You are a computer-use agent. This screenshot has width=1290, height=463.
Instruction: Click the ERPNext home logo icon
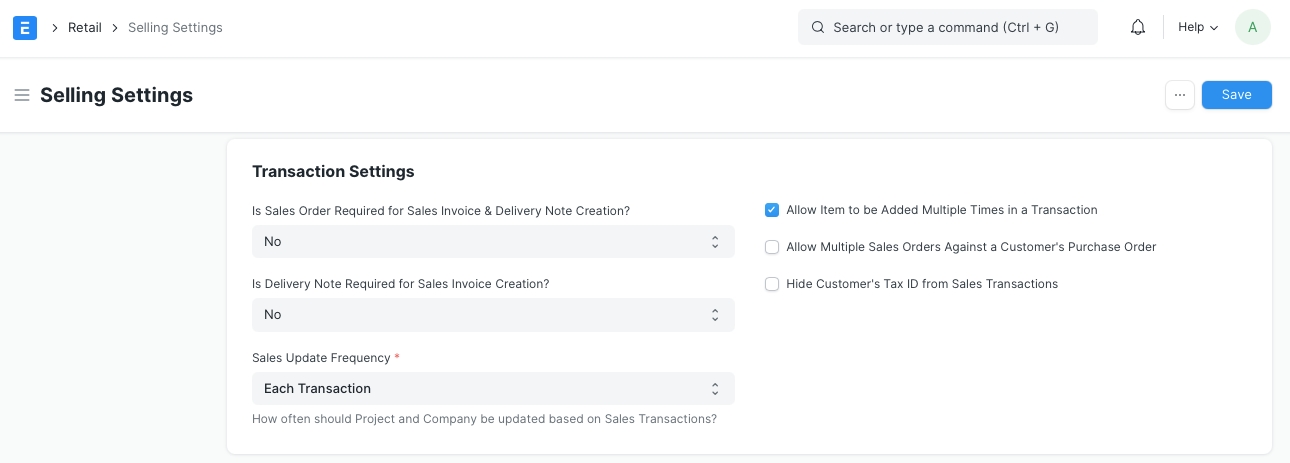25,28
